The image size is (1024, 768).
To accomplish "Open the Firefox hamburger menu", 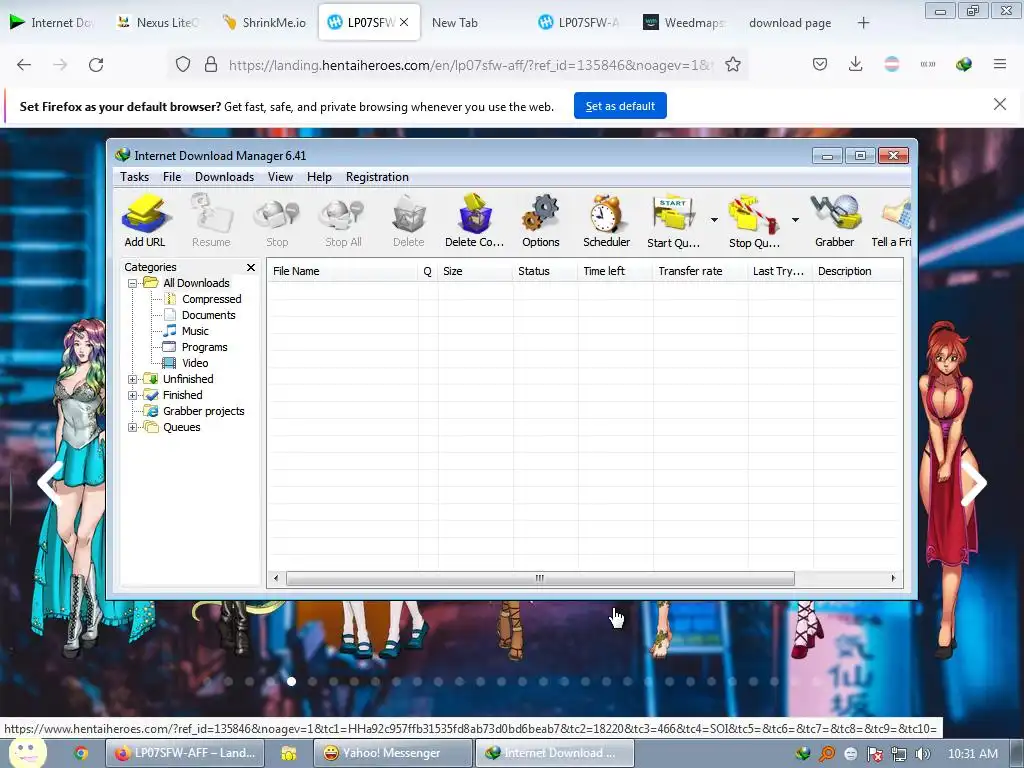I will pyautogui.click(x=1000, y=64).
